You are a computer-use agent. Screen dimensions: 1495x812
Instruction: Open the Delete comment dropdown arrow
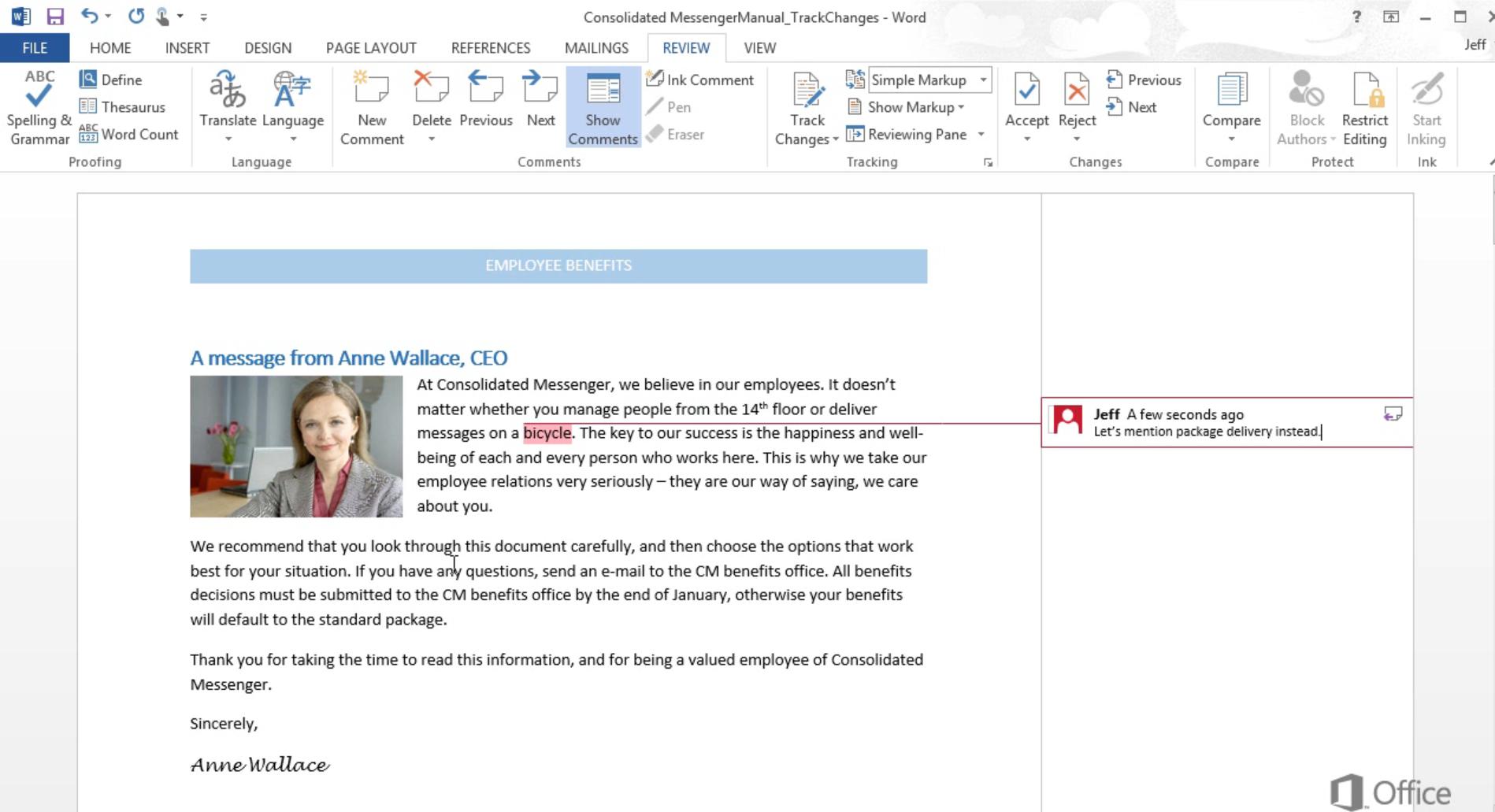[432, 139]
